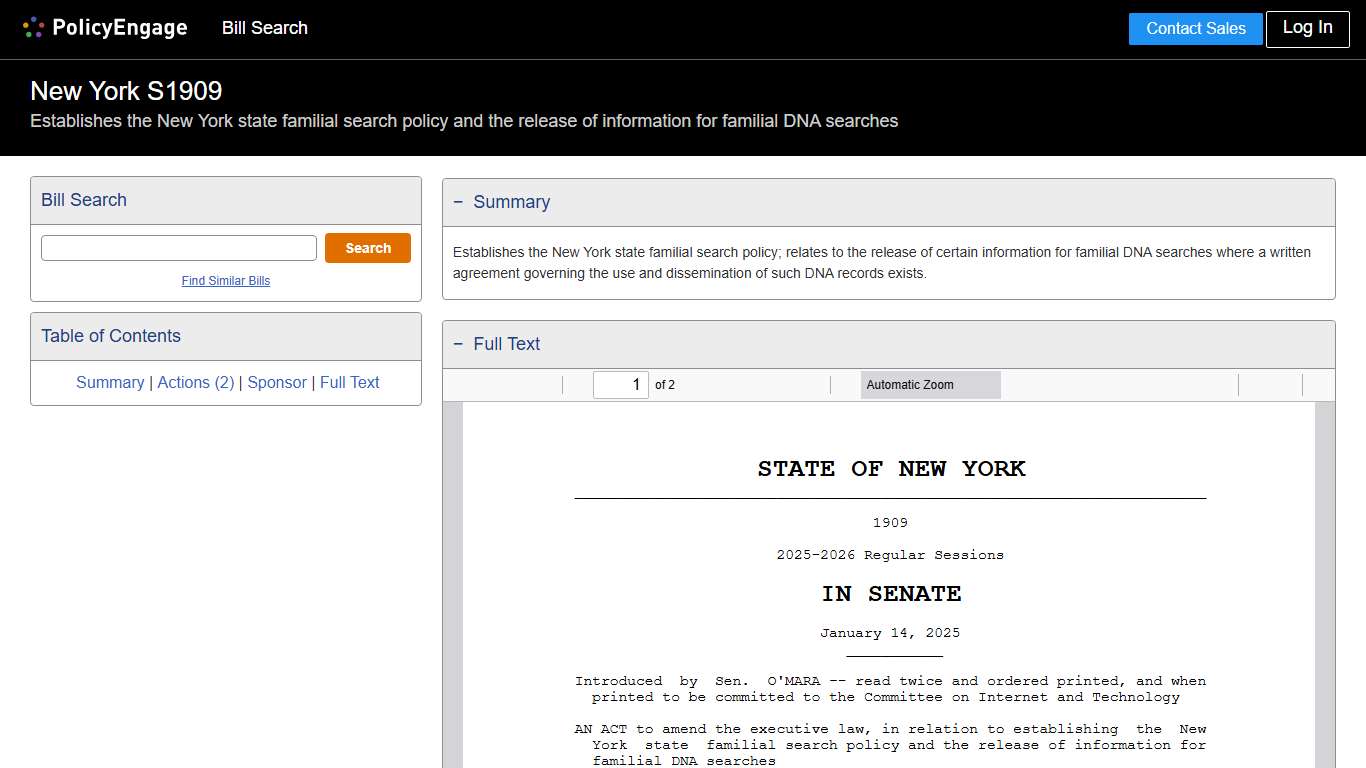Click the PolicyEngage colorful logo icon
This screenshot has width=1366, height=768.
coord(33,27)
